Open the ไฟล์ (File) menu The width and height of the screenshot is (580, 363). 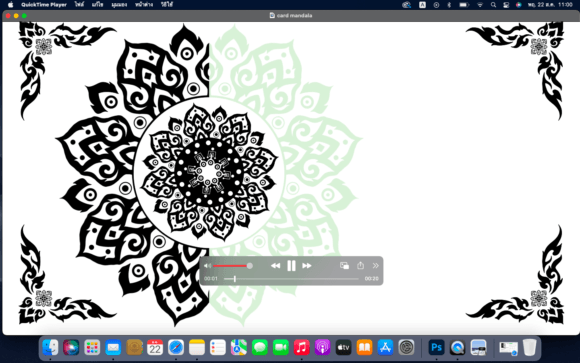point(79,5)
